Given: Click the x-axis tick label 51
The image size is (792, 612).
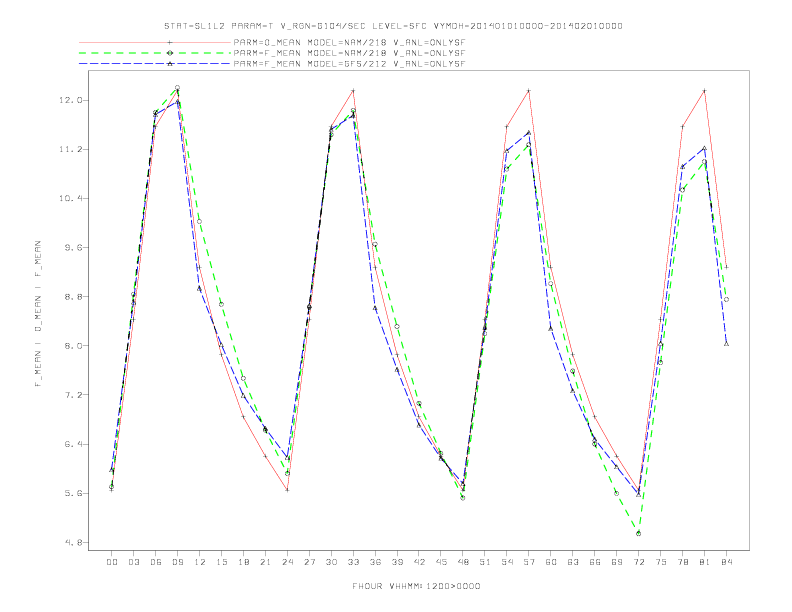Looking at the screenshot, I should (485, 562).
